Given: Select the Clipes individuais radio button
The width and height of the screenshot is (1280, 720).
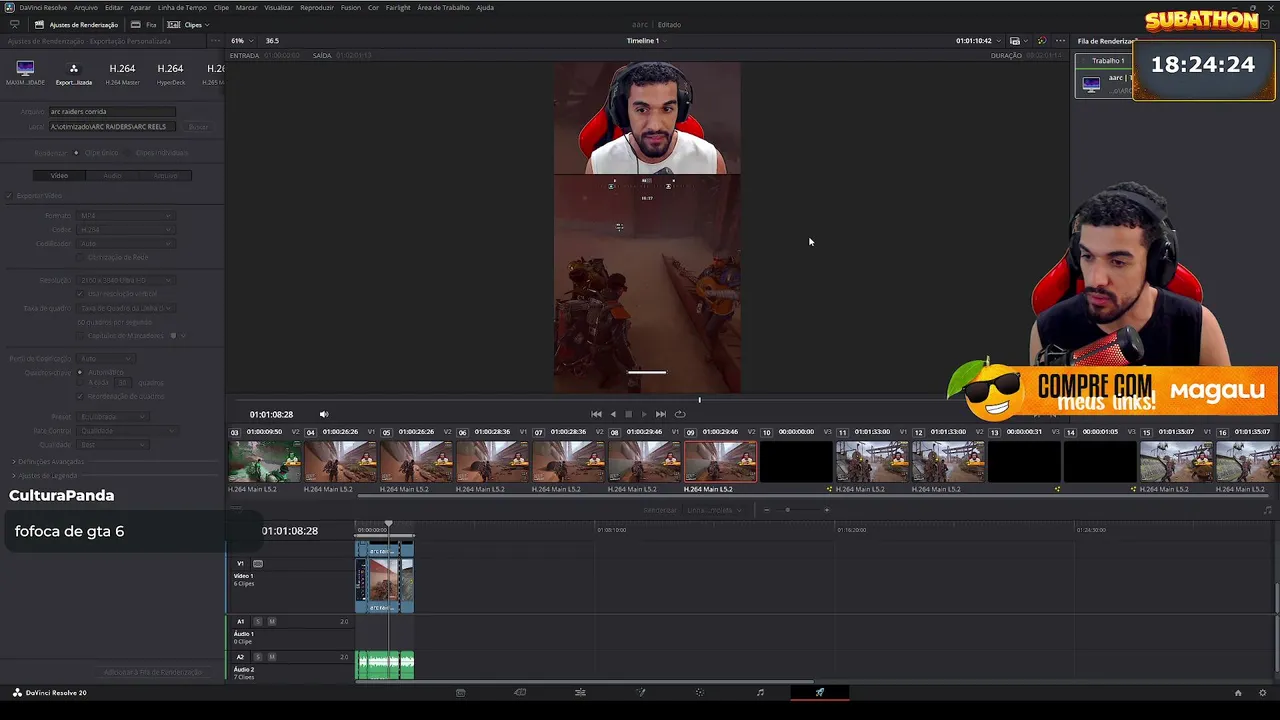Looking at the screenshot, I should tap(127, 153).
